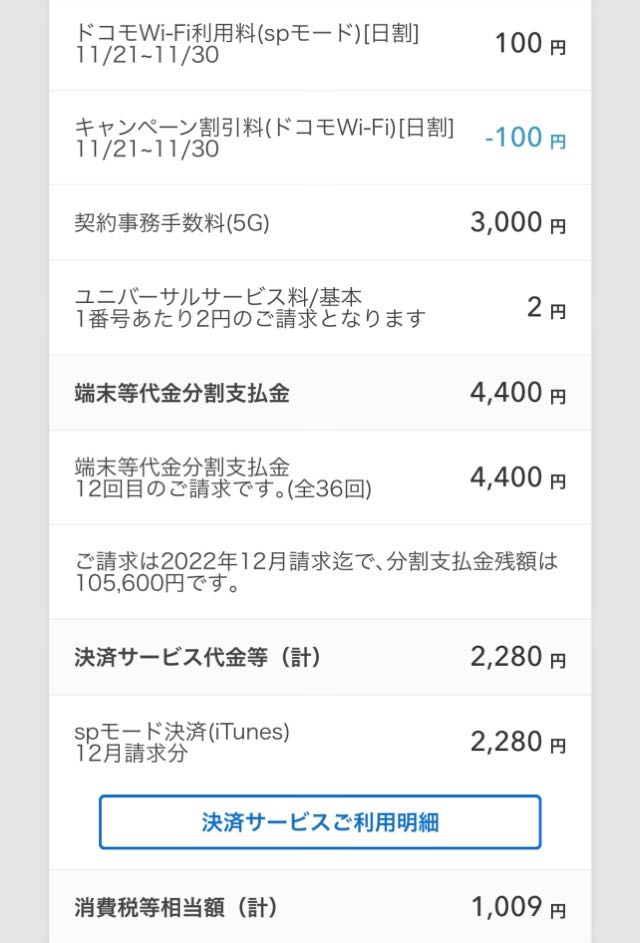Open 決済サービスご利用明細 button
This screenshot has height=943, width=640.
pyautogui.click(x=320, y=822)
